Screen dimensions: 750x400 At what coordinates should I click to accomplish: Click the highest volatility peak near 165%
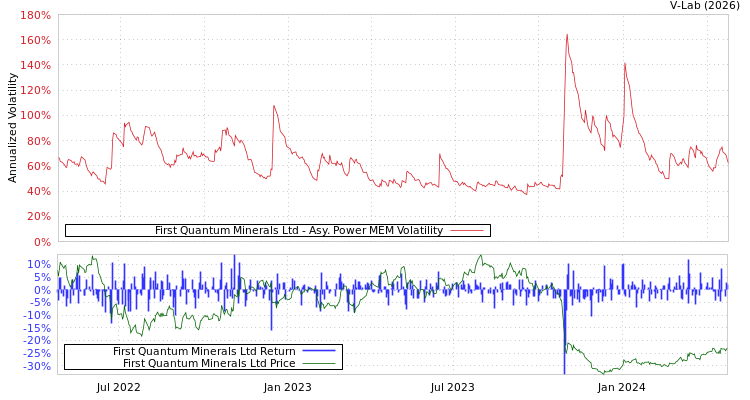click(566, 35)
